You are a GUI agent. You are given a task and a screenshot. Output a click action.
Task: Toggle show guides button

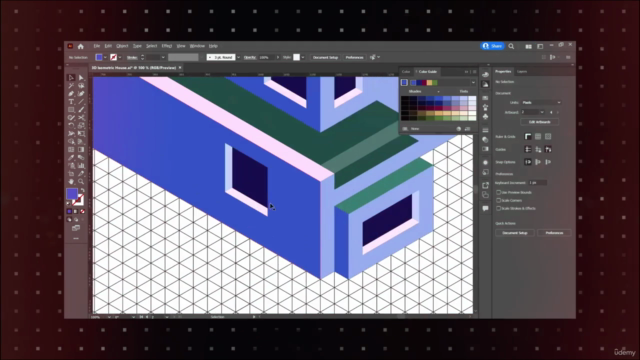[x=528, y=149]
